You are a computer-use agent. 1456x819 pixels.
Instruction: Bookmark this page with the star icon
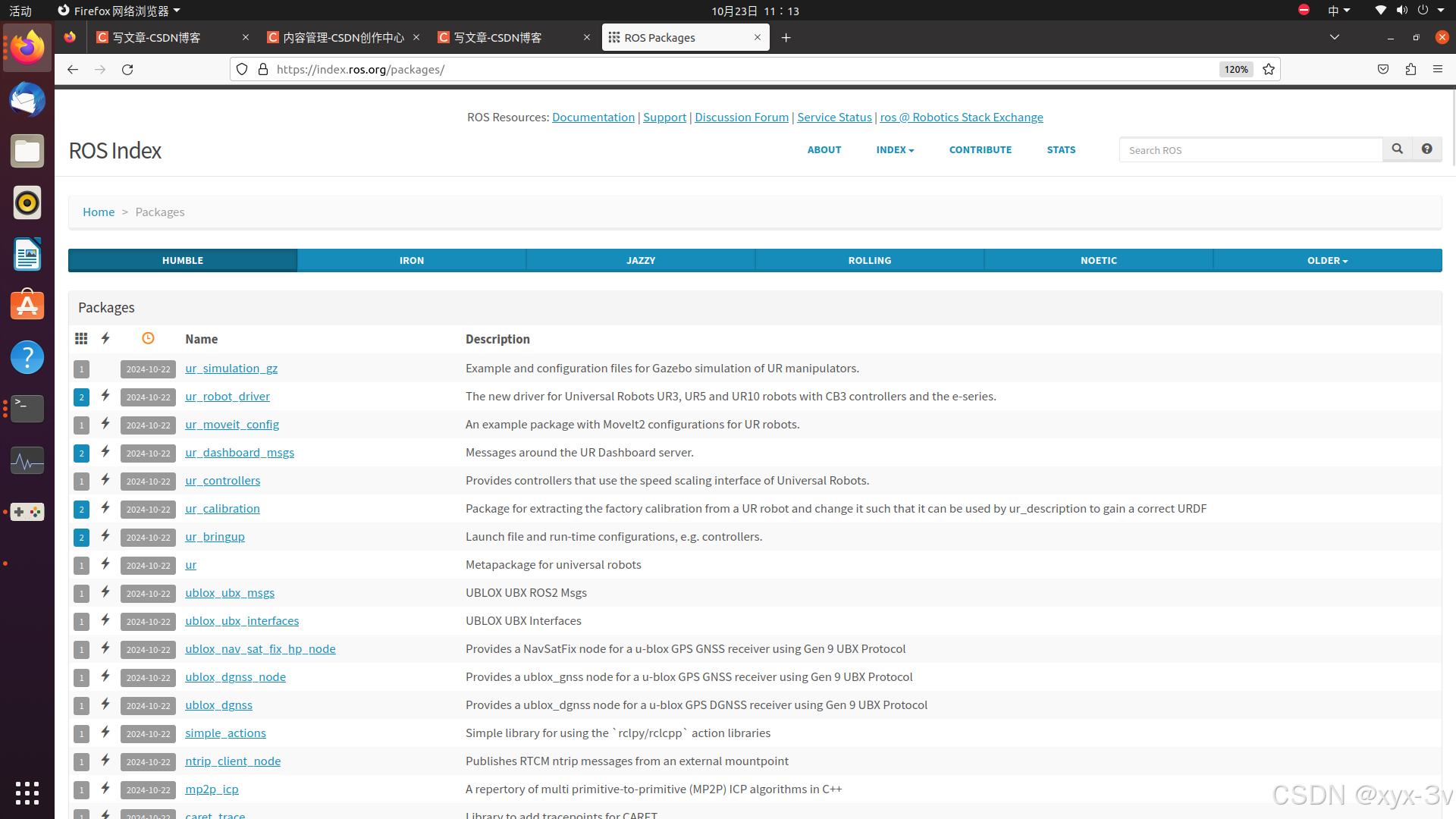click(1269, 69)
